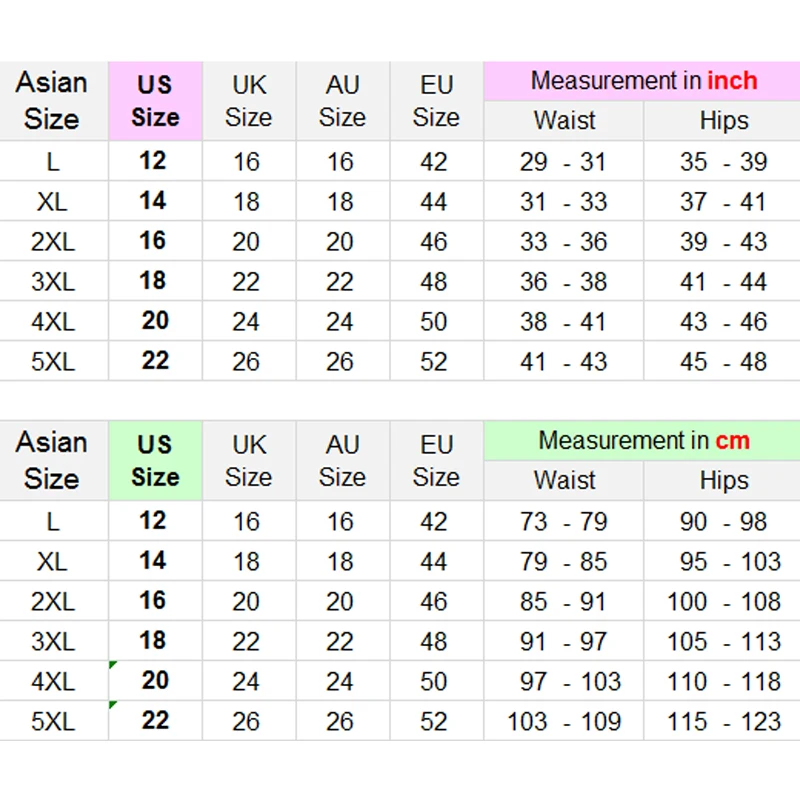Click the Waist column header under inch measurements
This screenshot has height=800, width=800.
[x=564, y=121]
